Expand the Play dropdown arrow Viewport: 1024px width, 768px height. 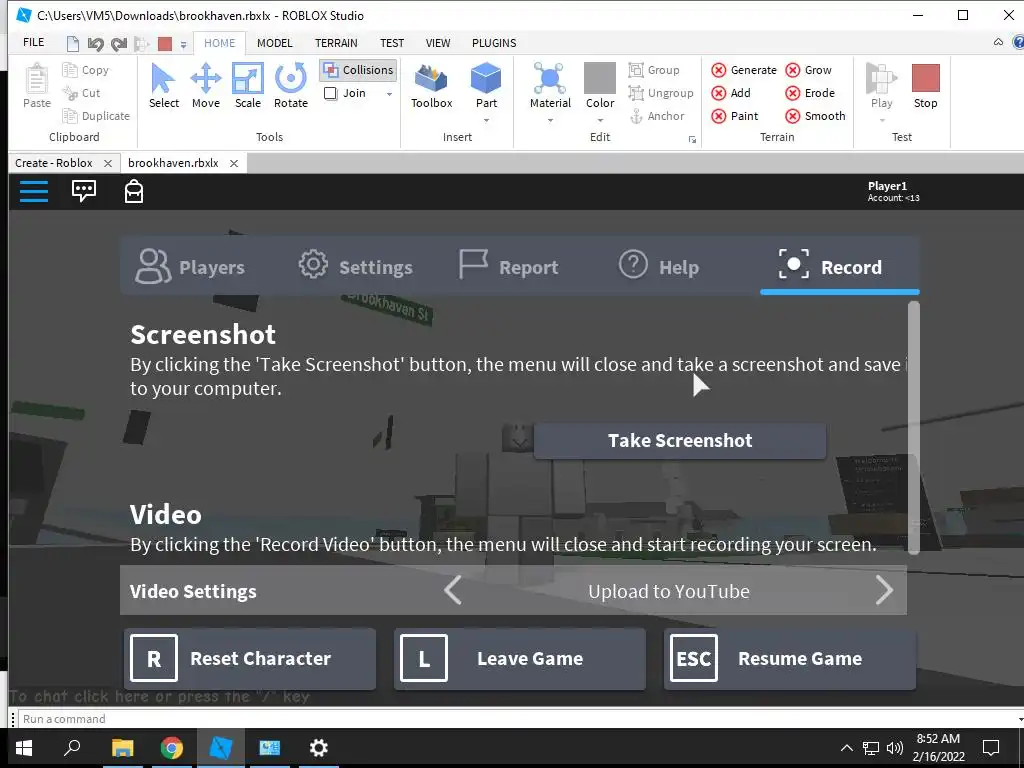coord(882,120)
